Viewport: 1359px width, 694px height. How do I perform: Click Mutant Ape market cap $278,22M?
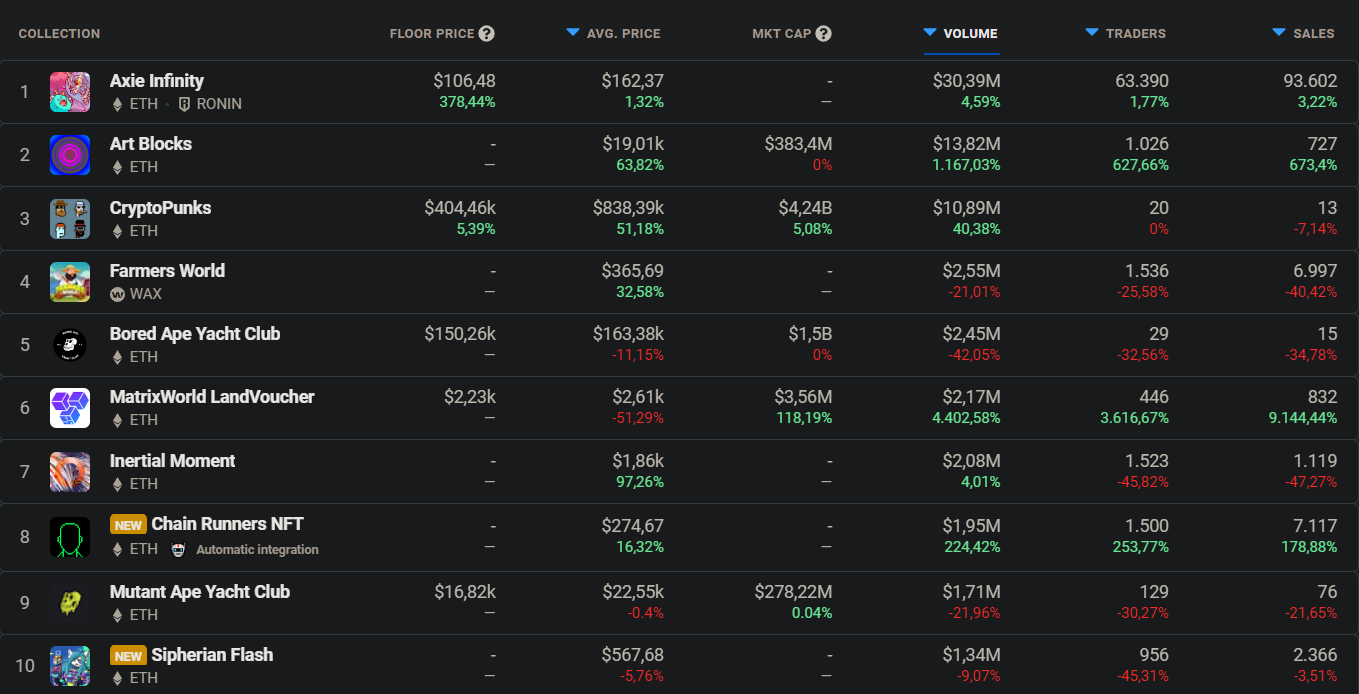[x=794, y=592]
